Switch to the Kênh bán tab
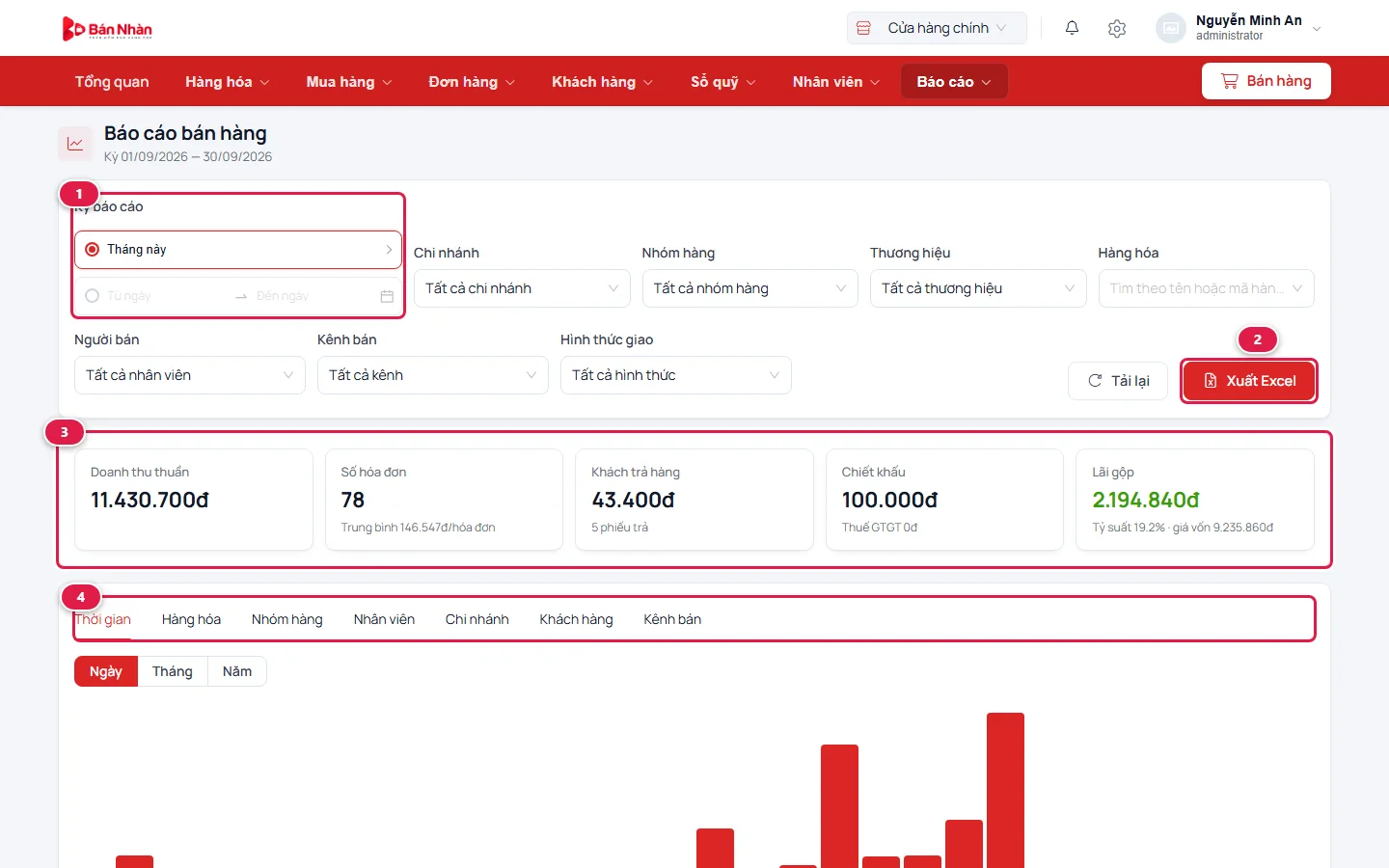Image resolution: width=1389 pixels, height=868 pixels. pos(672,619)
